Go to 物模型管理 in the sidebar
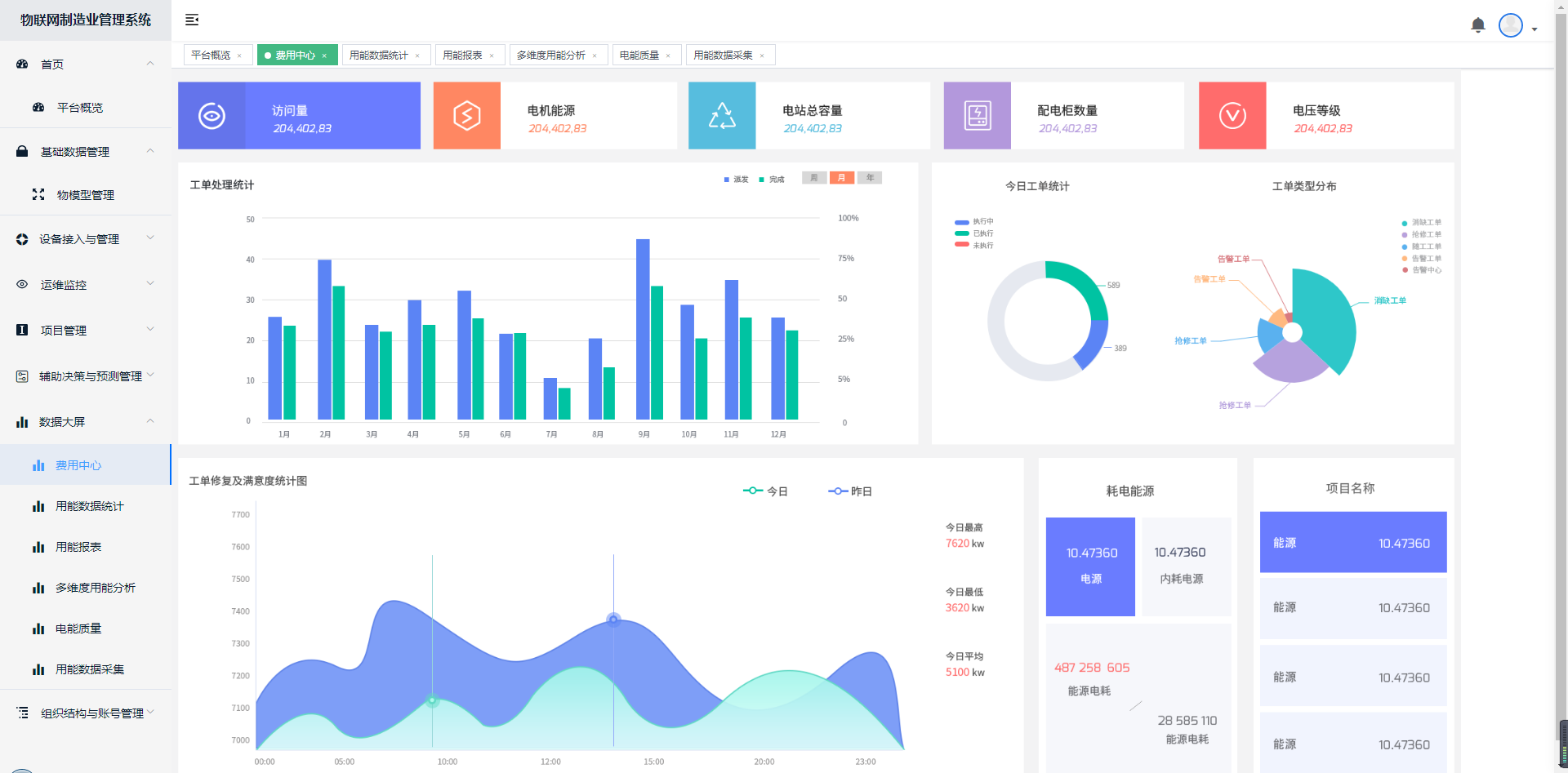The height and width of the screenshot is (773, 1568). [85, 195]
